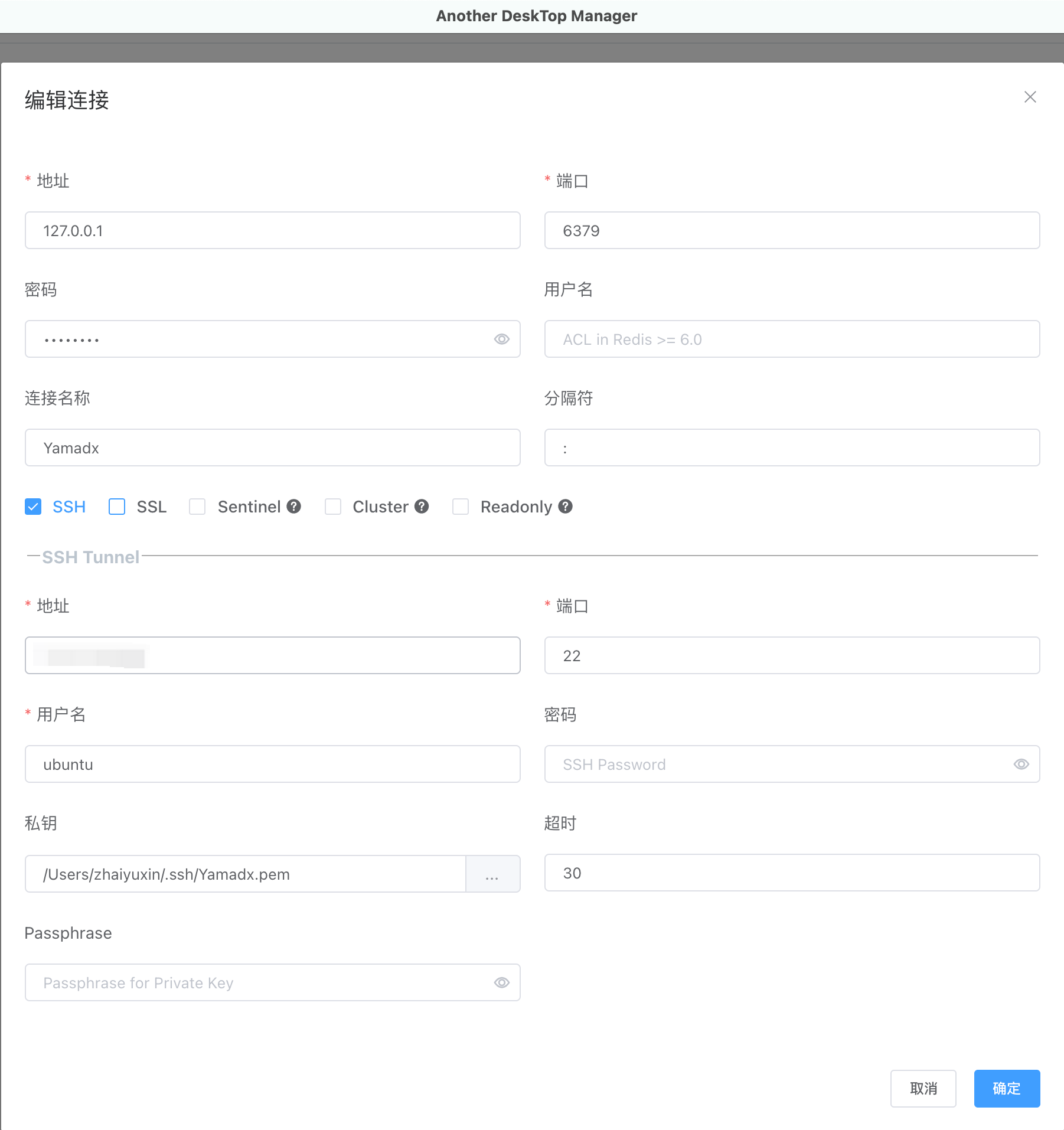Close the edit connection dialog
The height and width of the screenshot is (1130, 1064).
[1030, 97]
